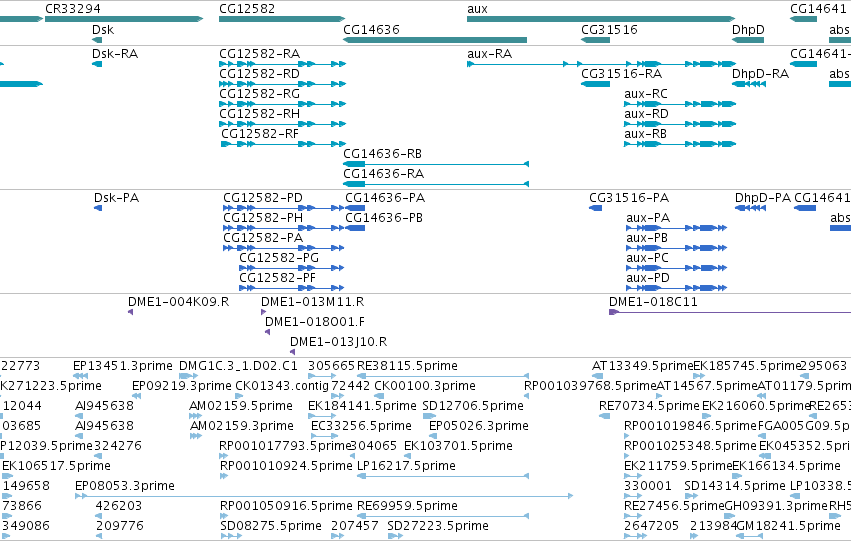Click EST LP16217.5prime
Screen dimensions: 851x541
coord(406,467)
